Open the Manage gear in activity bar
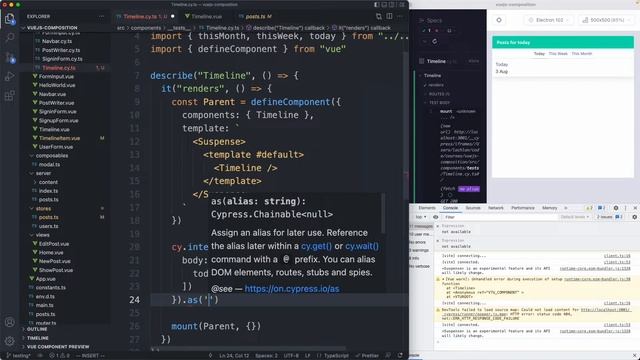This screenshot has width=640, height=360. [x=10, y=340]
